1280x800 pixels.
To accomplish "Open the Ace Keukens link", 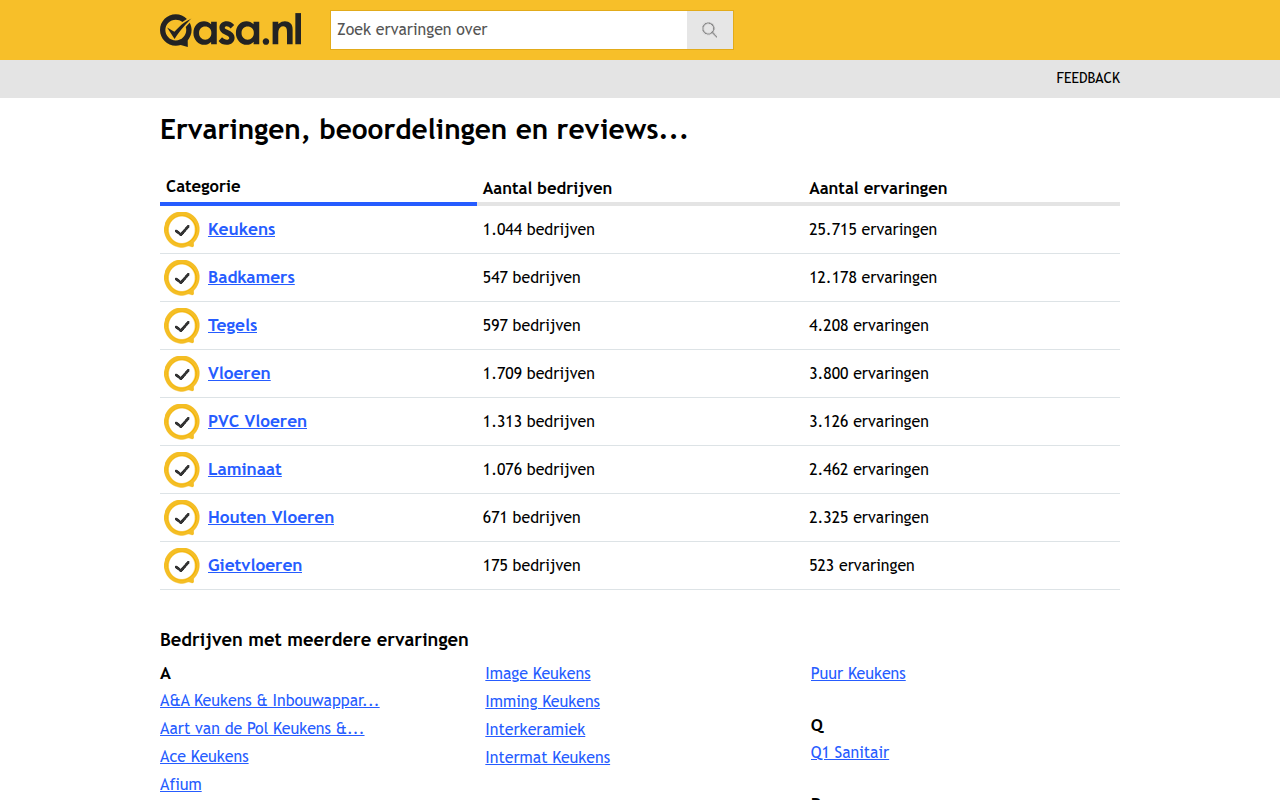I will pos(204,756).
